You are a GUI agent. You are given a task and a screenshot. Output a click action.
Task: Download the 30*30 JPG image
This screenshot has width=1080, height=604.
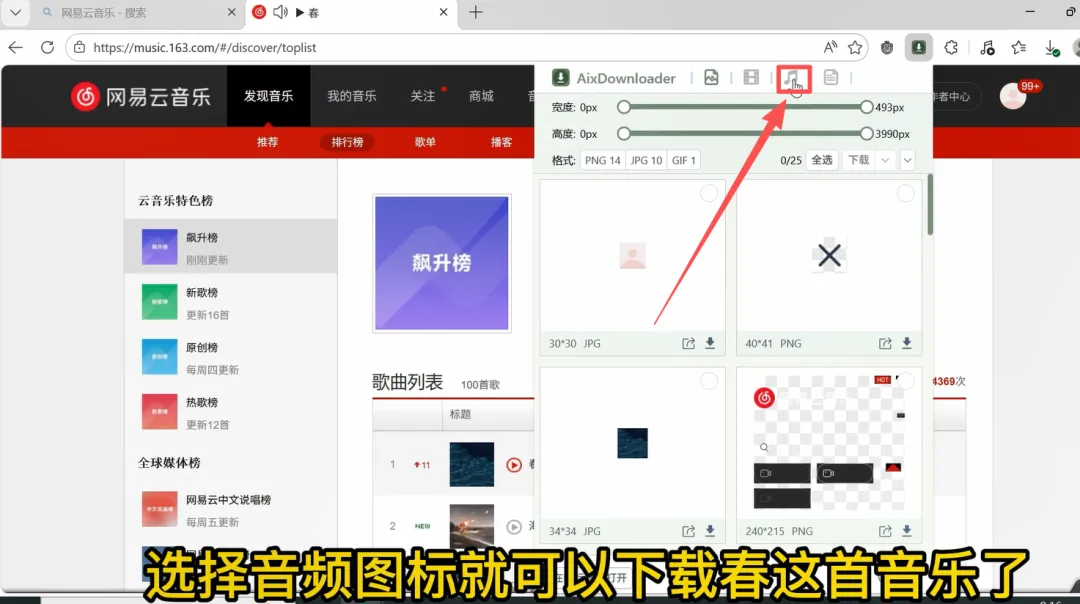point(710,343)
